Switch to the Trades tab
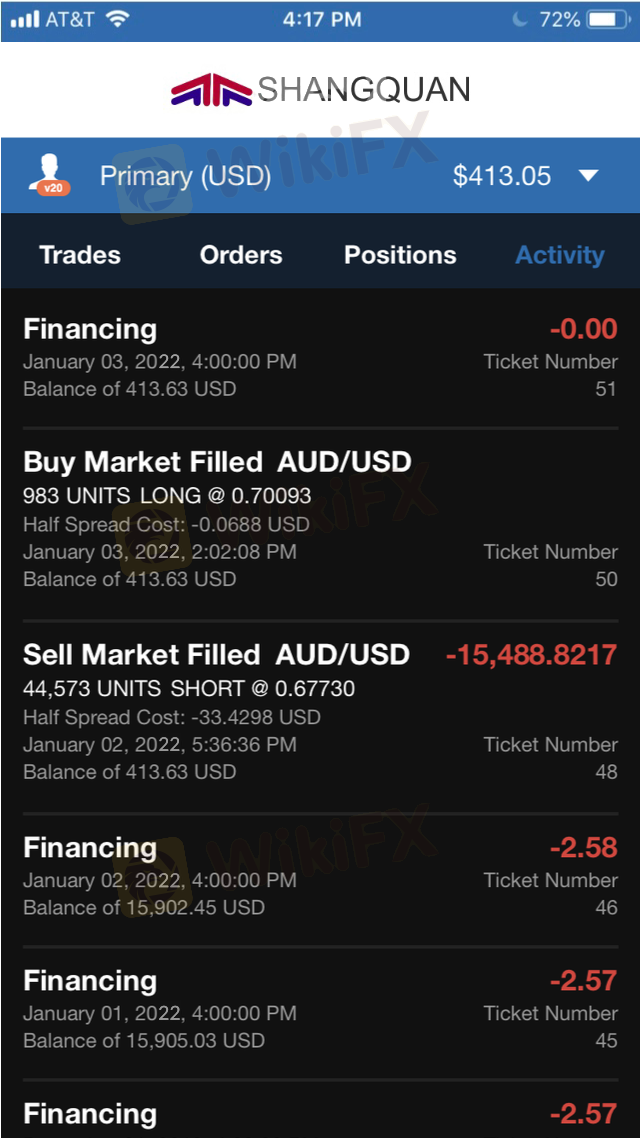Viewport: 640px width, 1138px height. 80,255
